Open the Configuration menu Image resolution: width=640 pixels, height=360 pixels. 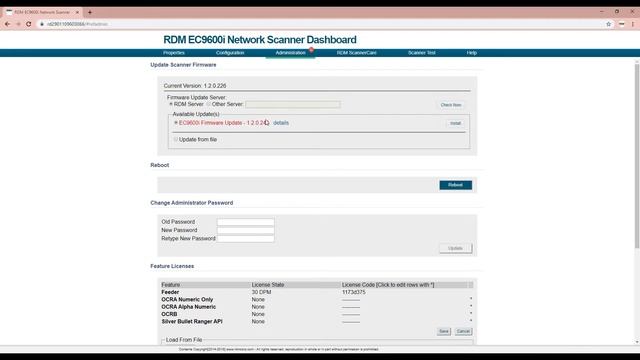(x=230, y=53)
